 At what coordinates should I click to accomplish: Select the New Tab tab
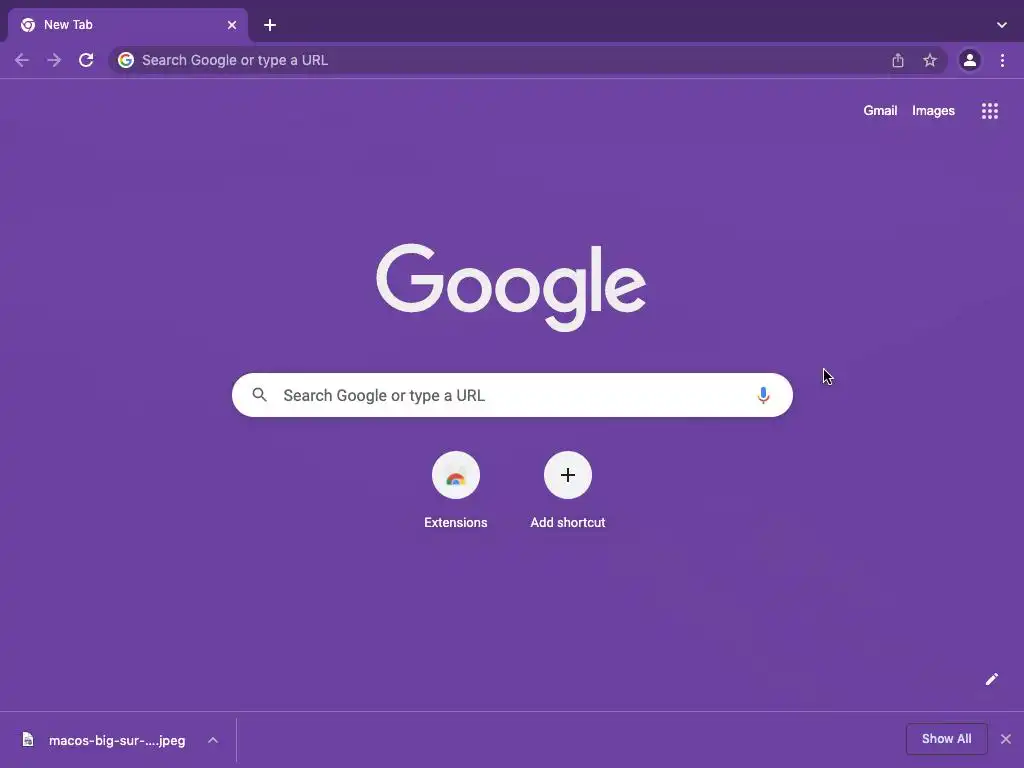[x=127, y=25]
